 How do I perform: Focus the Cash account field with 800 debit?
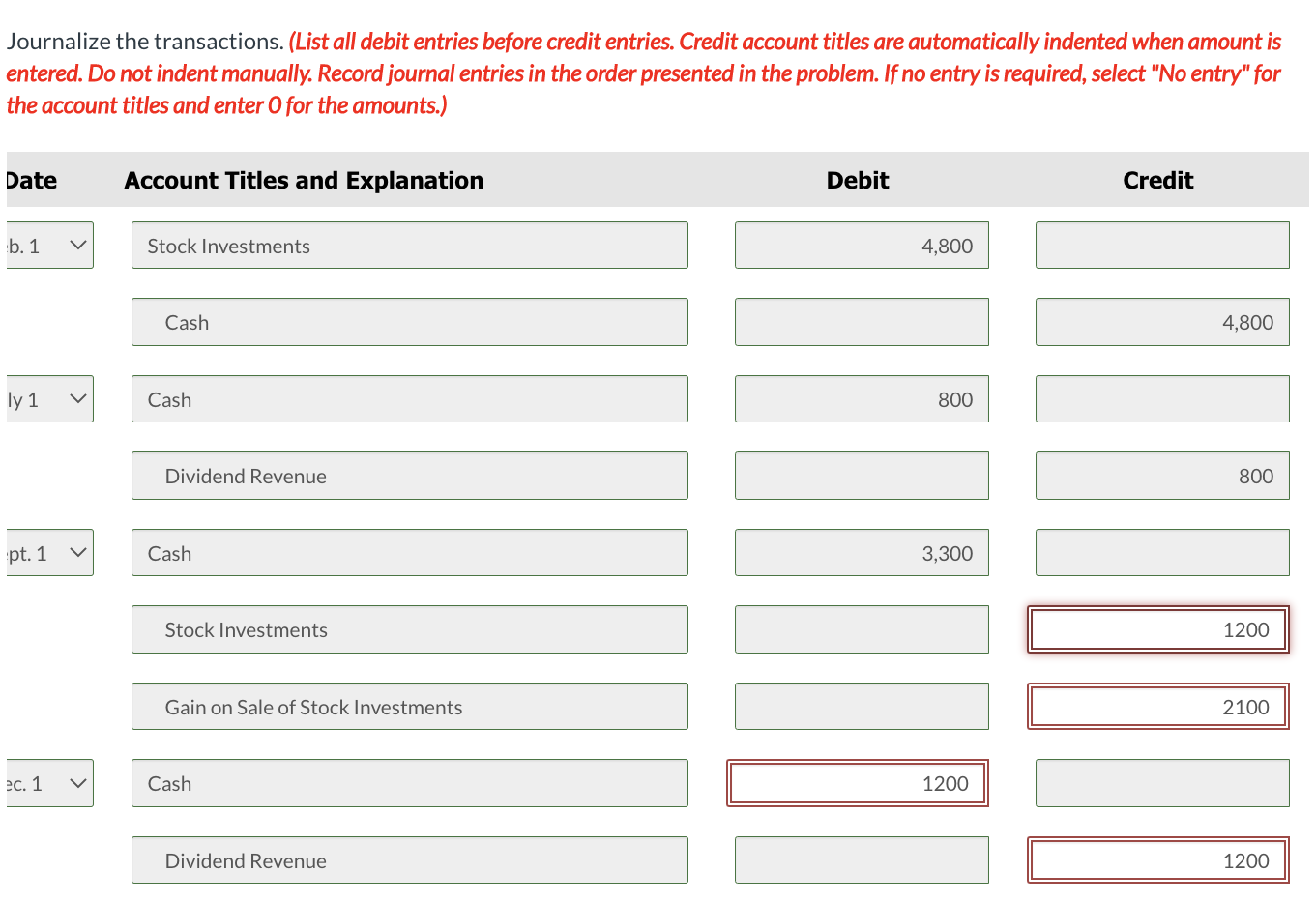[410, 399]
